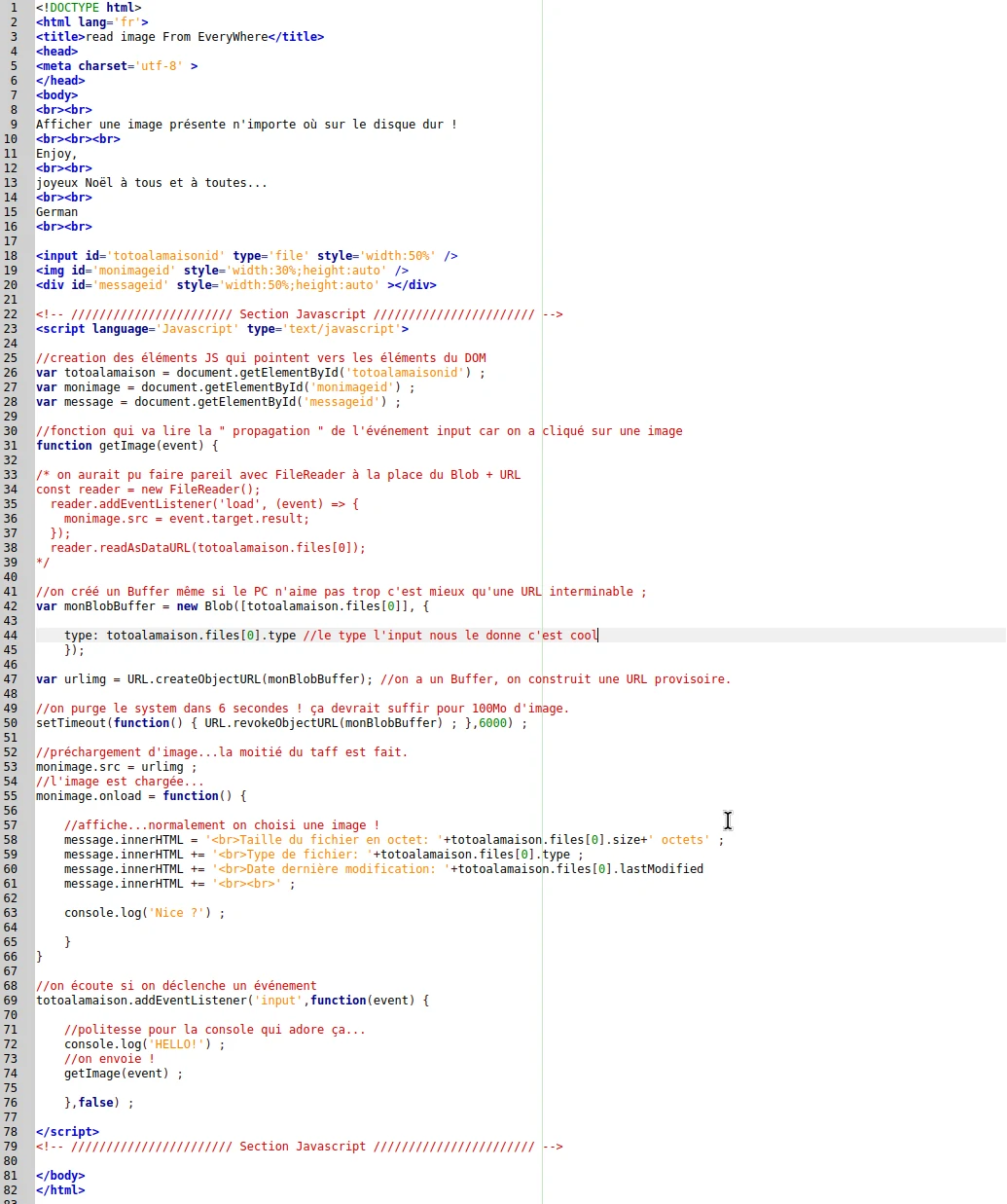Click 'setTimeout' on line 50
The width and height of the screenshot is (1007, 1204).
(x=71, y=723)
